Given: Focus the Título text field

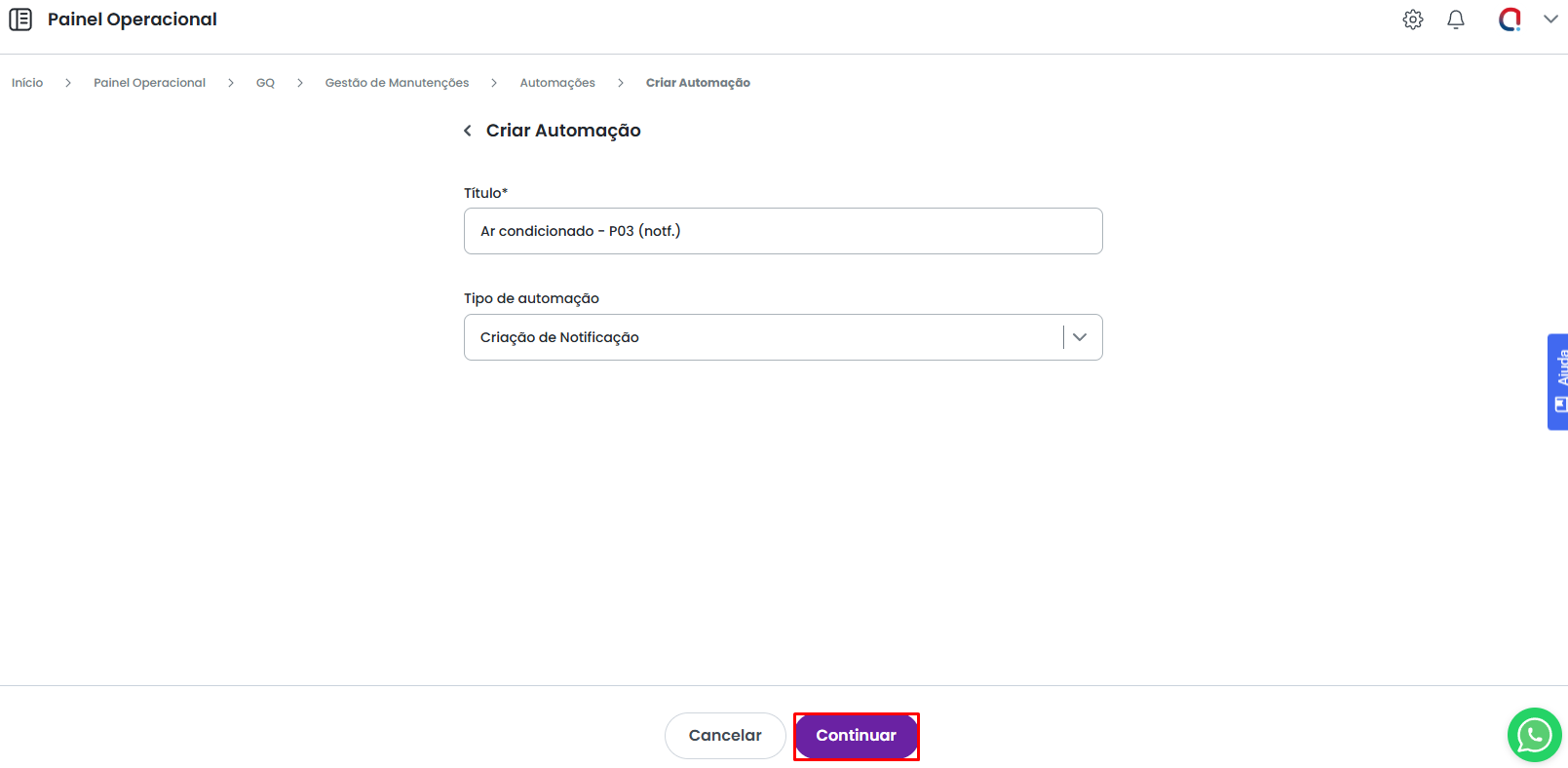Looking at the screenshot, I should pyautogui.click(x=783, y=231).
